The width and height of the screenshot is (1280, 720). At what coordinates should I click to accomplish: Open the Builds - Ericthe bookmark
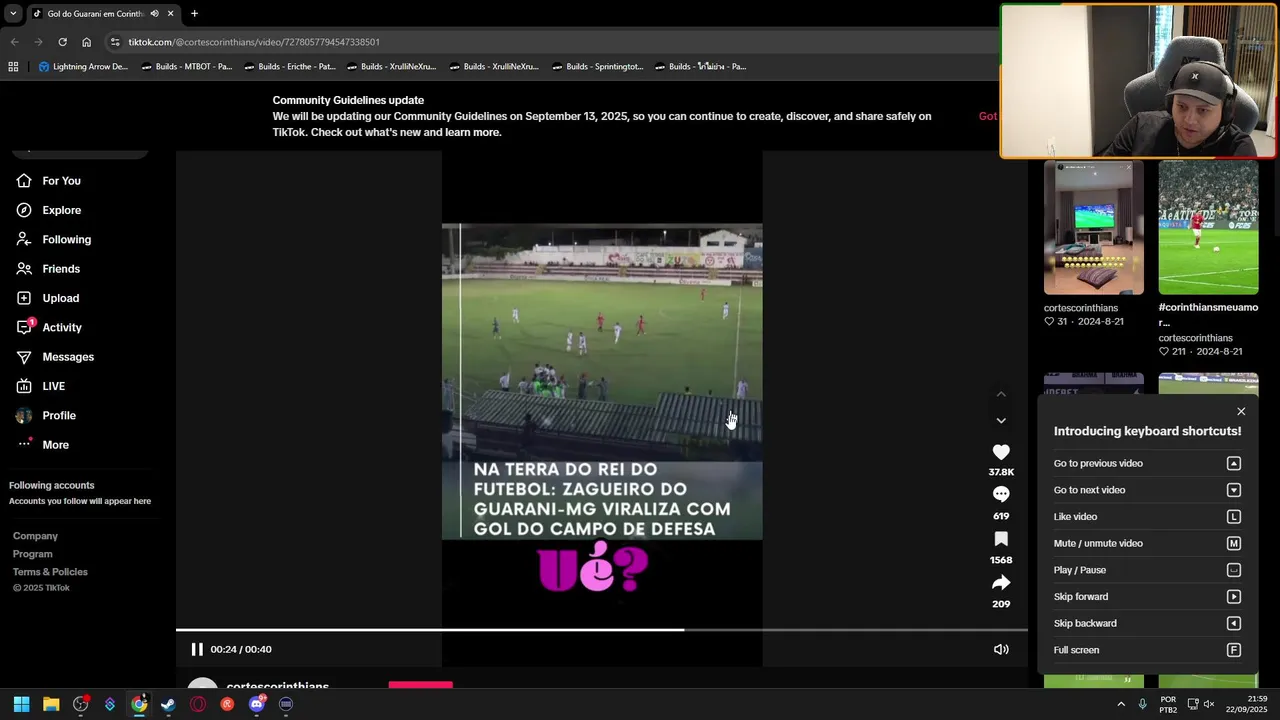click(289, 67)
